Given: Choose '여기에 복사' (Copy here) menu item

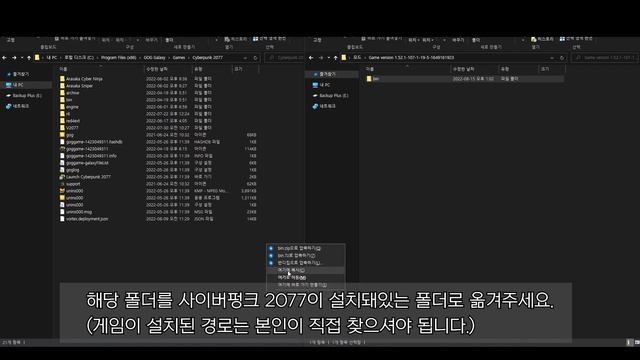Looking at the screenshot, I should tap(306, 270).
